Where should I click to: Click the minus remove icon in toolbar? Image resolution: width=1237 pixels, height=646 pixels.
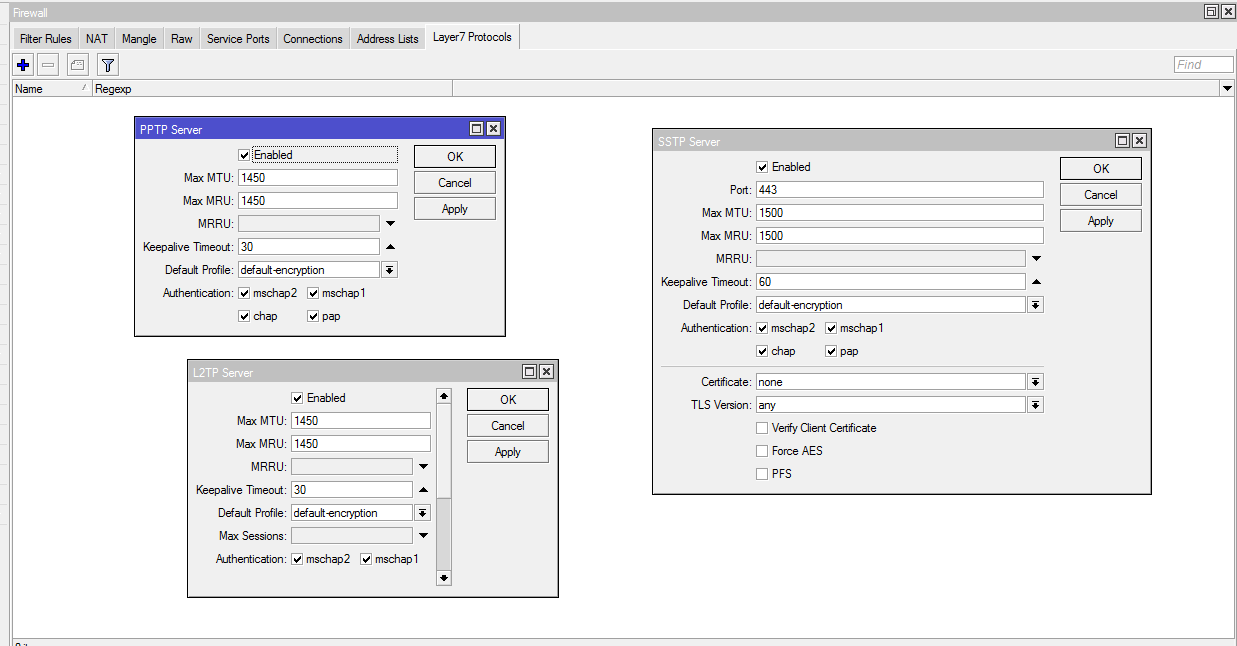tap(48, 65)
